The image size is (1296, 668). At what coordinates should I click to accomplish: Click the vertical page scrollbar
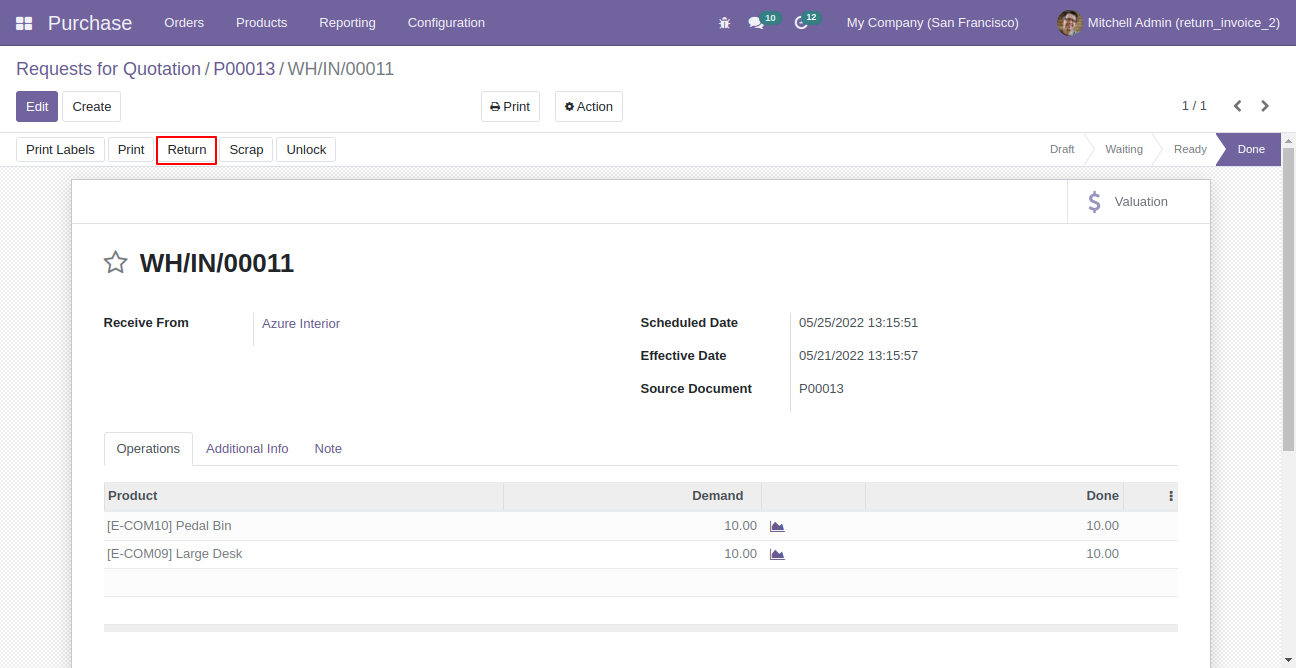pyautogui.click(x=1288, y=300)
